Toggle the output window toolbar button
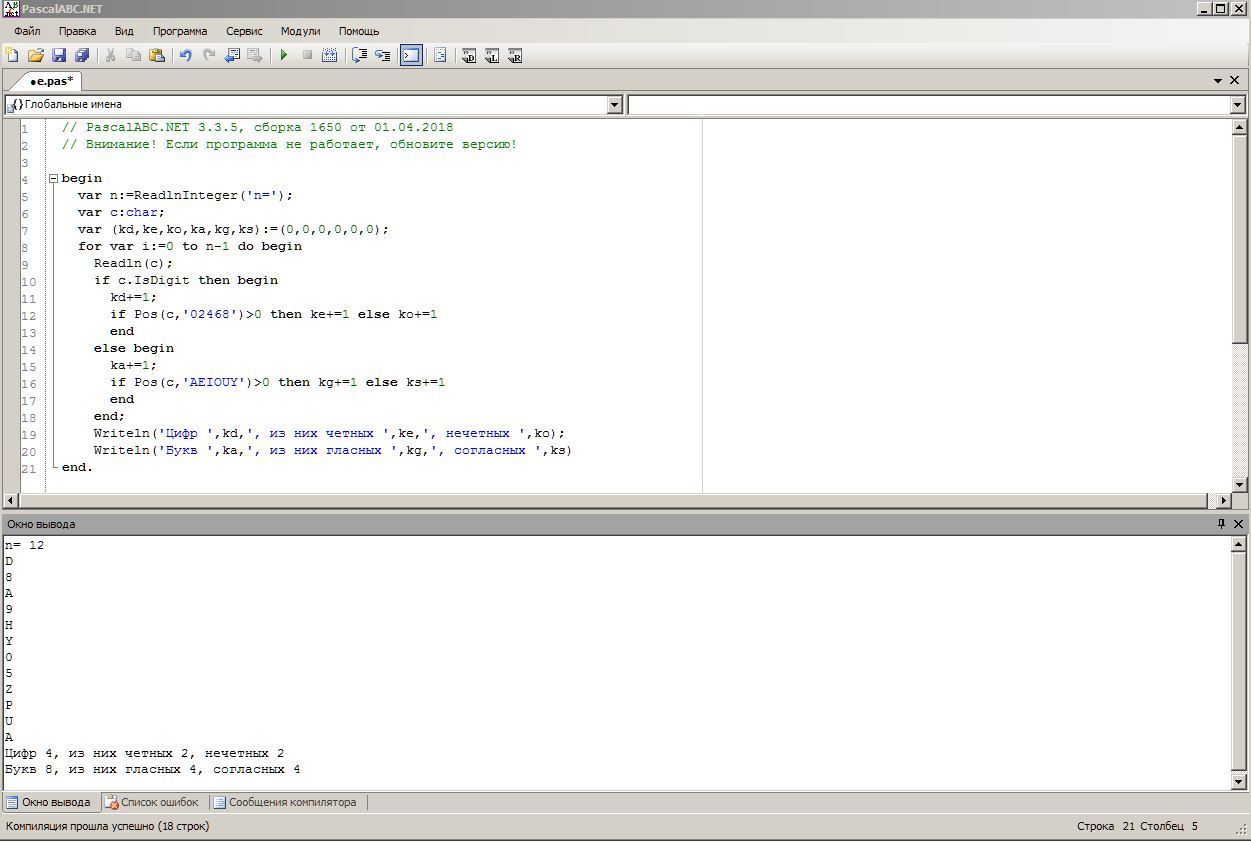The height and width of the screenshot is (842, 1251). [411, 56]
